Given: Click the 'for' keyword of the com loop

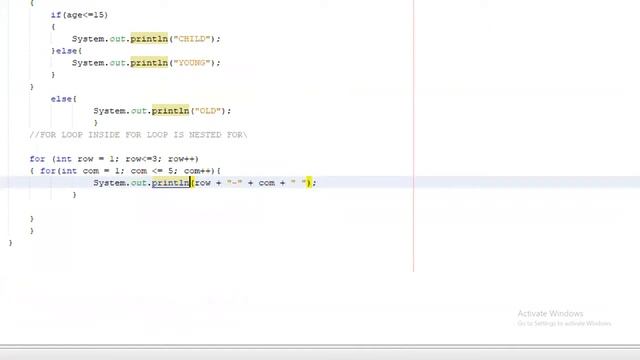Looking at the screenshot, I should (48, 171).
